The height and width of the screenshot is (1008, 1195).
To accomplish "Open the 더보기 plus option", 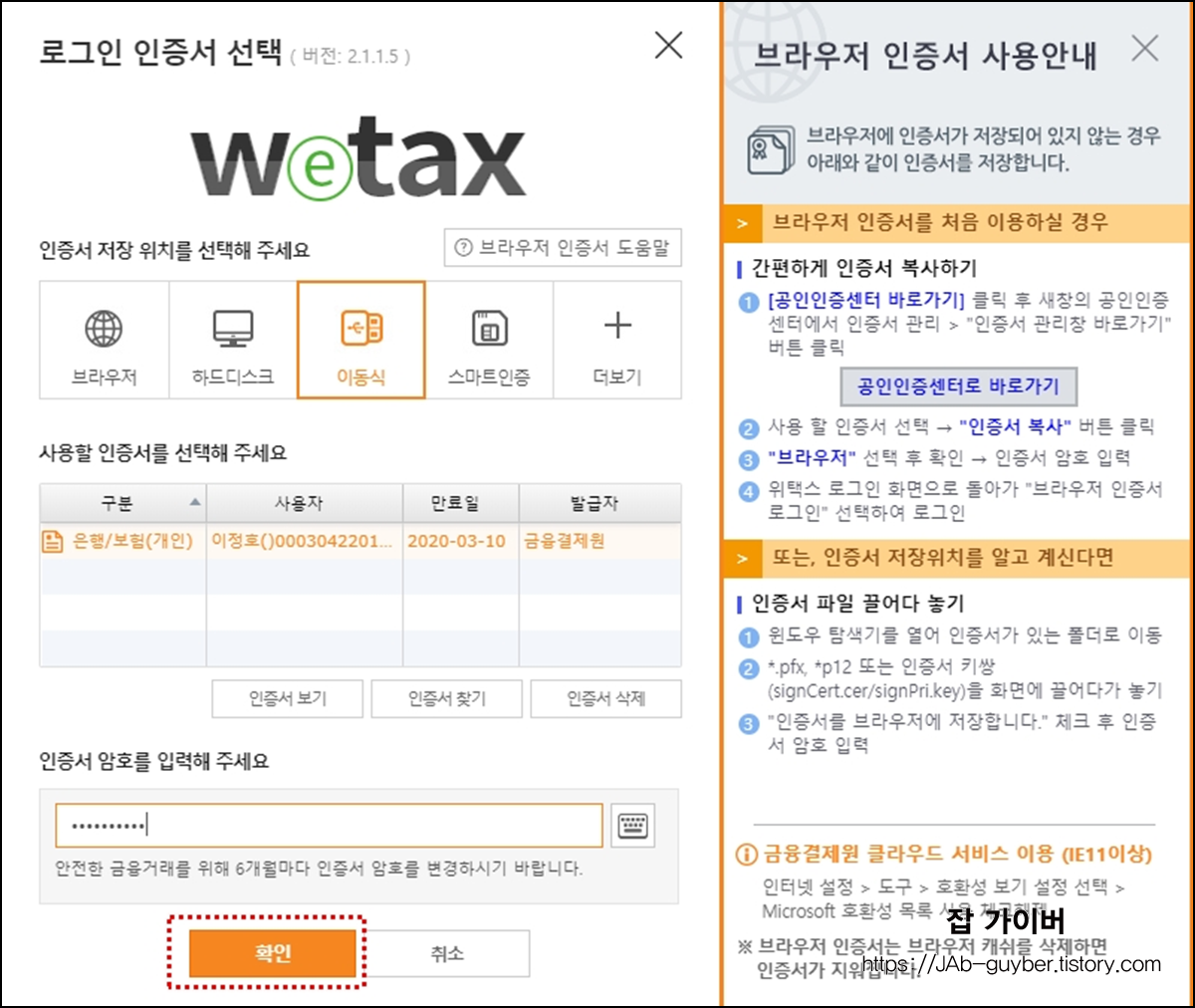I will pos(617,340).
